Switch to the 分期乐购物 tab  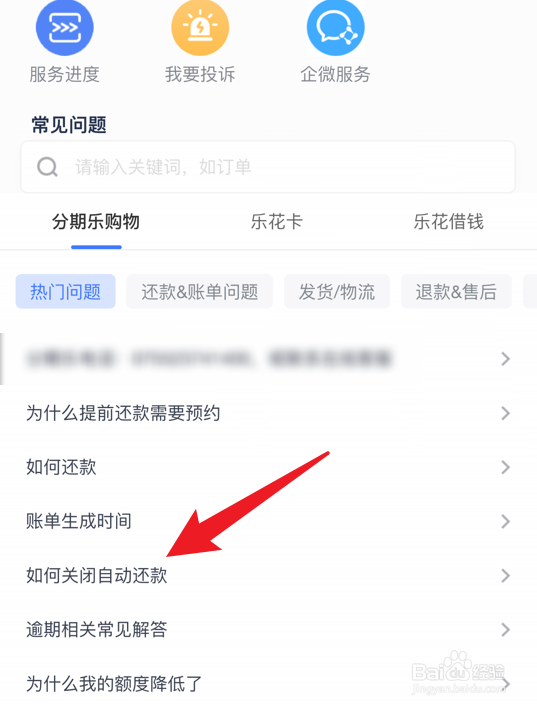[x=96, y=222]
